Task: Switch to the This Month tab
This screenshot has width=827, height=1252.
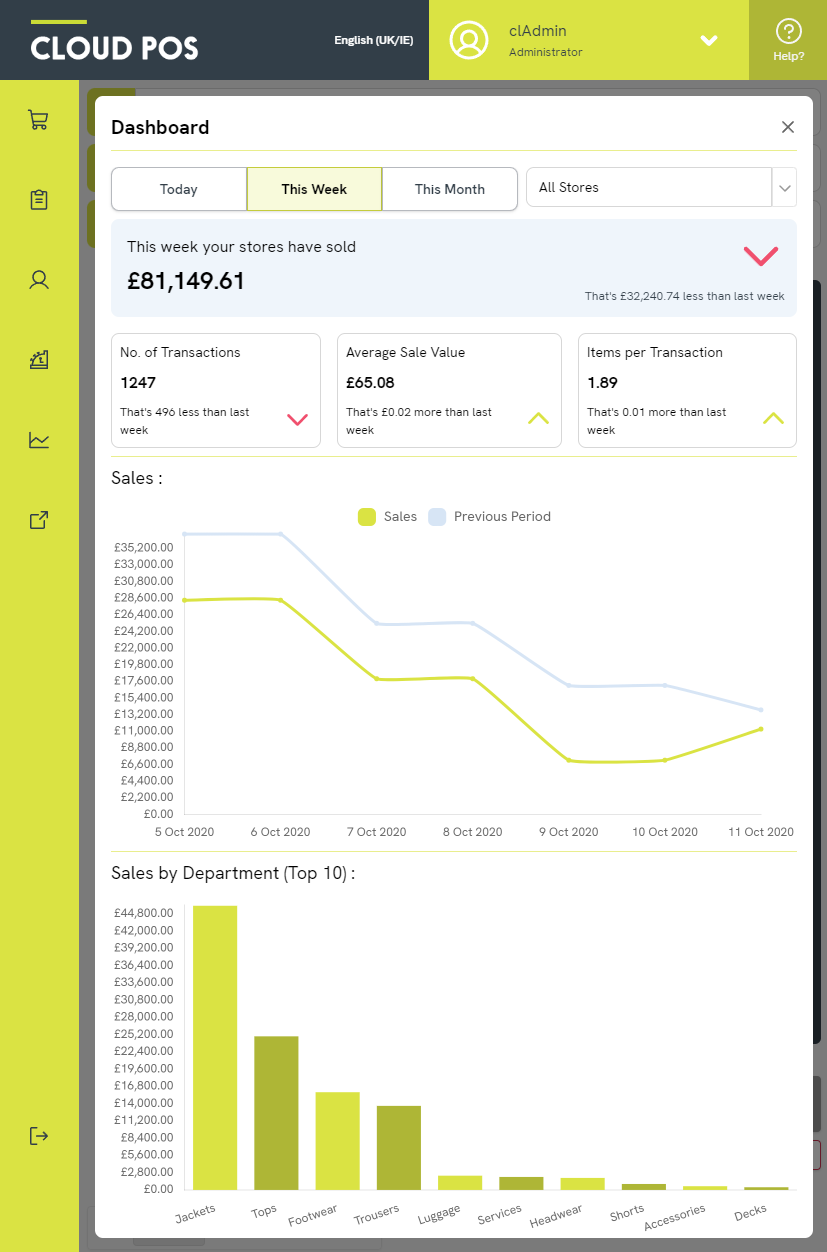Action: pyautogui.click(x=449, y=189)
